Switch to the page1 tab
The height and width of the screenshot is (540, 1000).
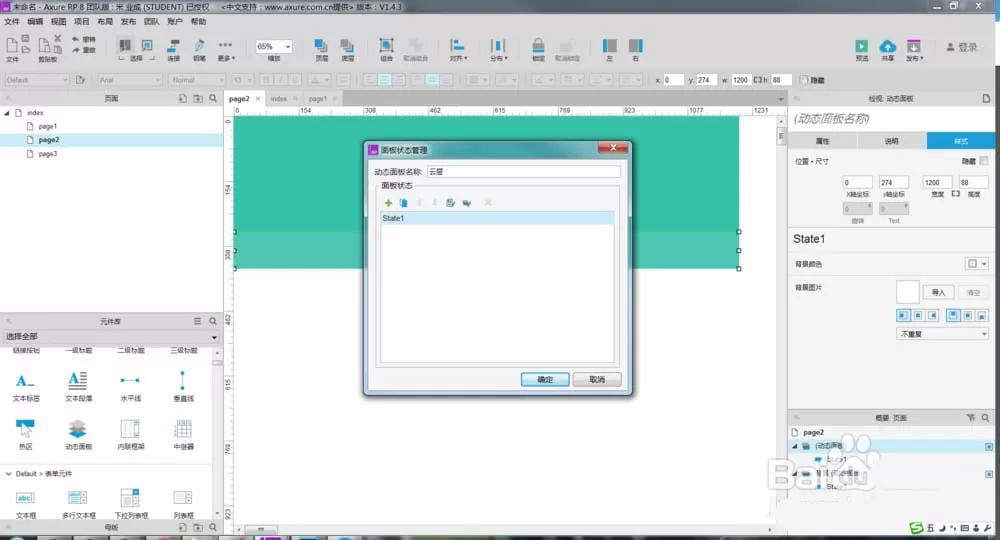(318, 98)
